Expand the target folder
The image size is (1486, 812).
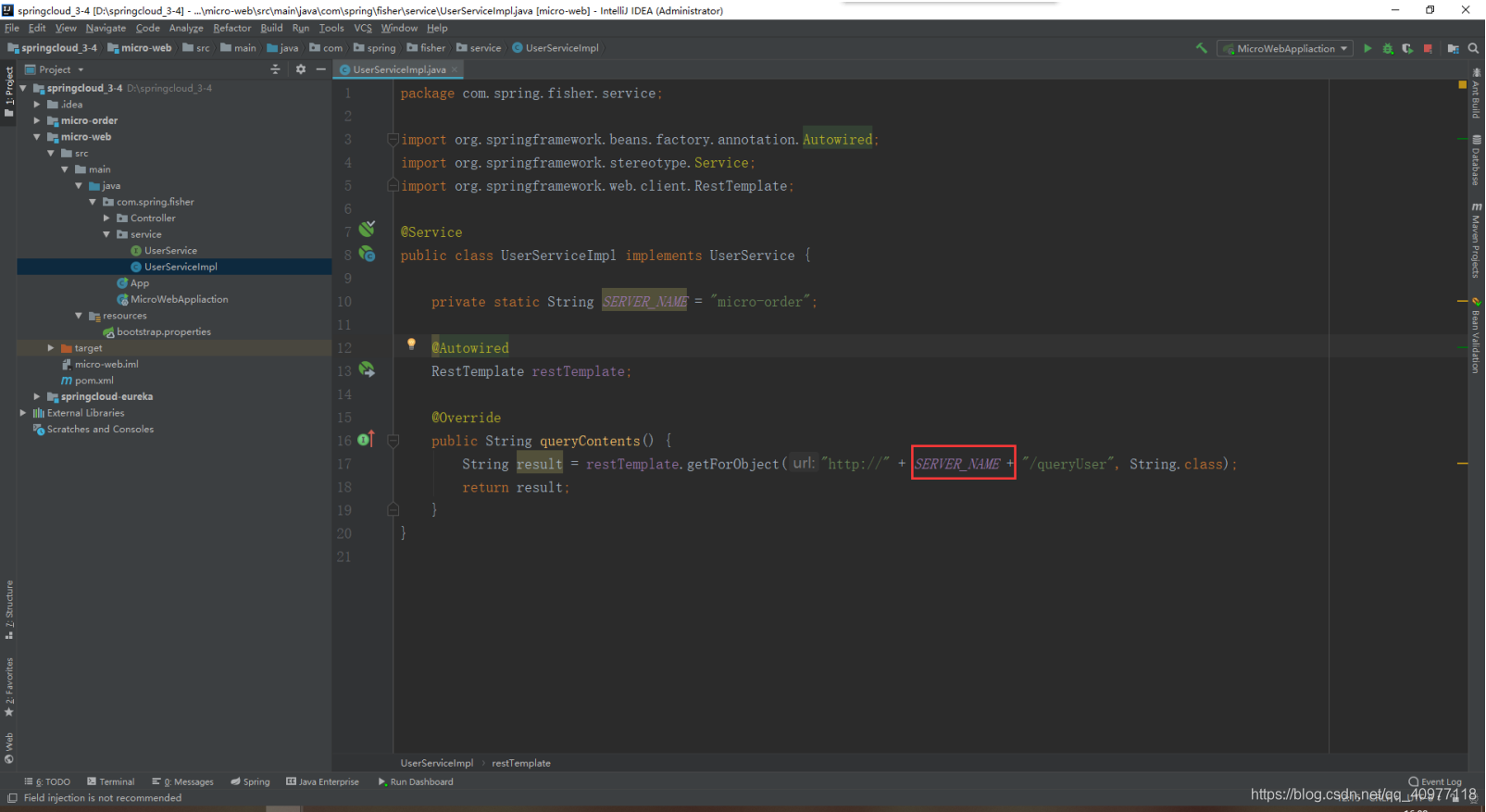pyautogui.click(x=51, y=348)
